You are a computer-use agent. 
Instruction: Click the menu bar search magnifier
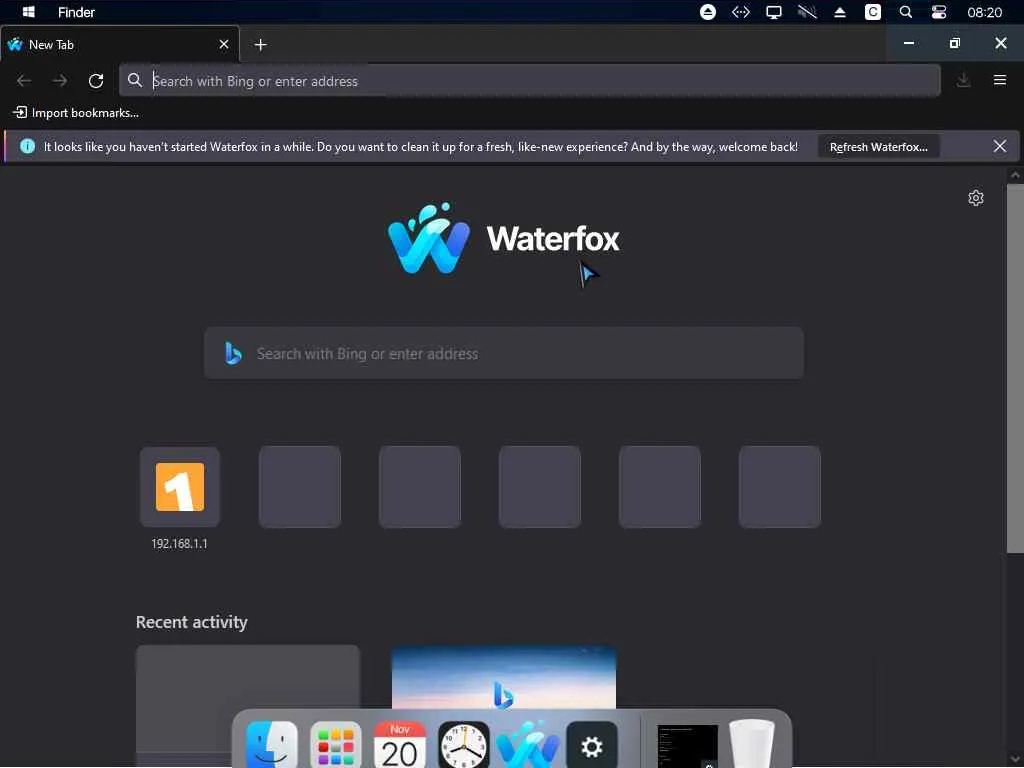pyautogui.click(x=906, y=12)
